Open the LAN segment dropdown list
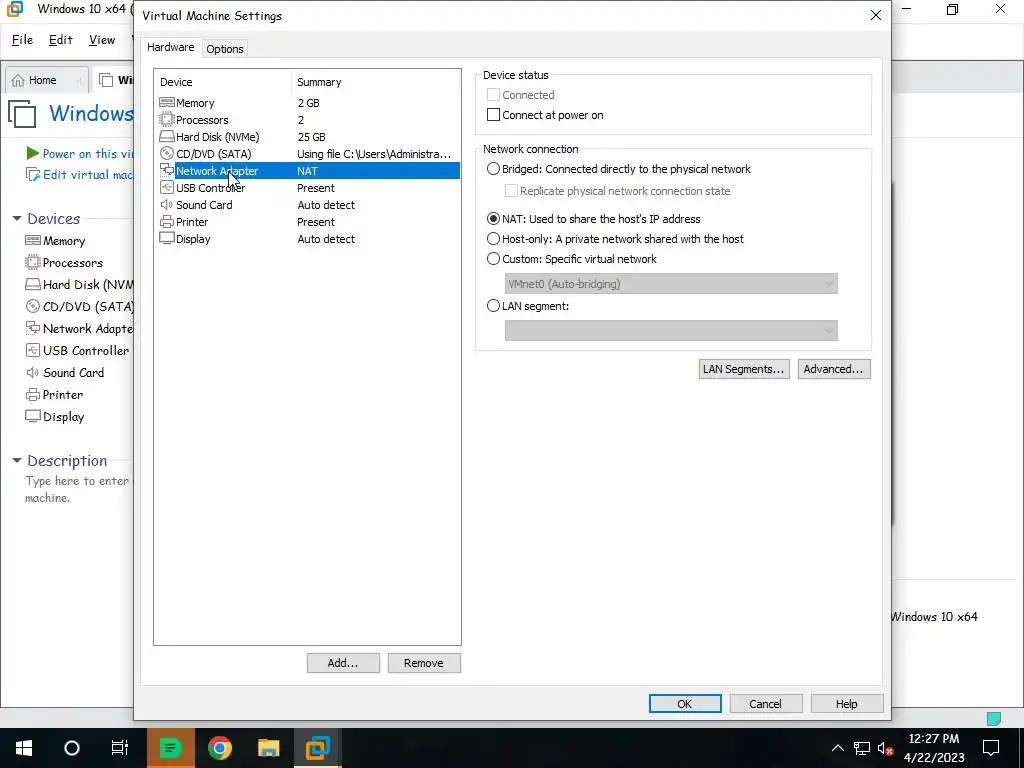Screen dimensions: 1024x768 pos(671,330)
